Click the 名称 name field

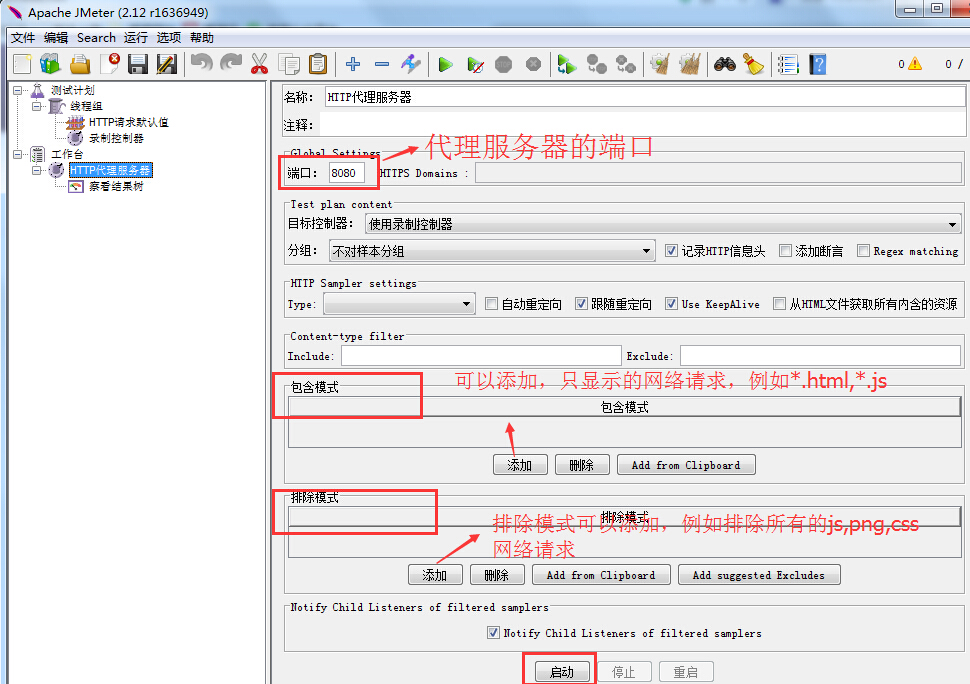tap(645, 97)
